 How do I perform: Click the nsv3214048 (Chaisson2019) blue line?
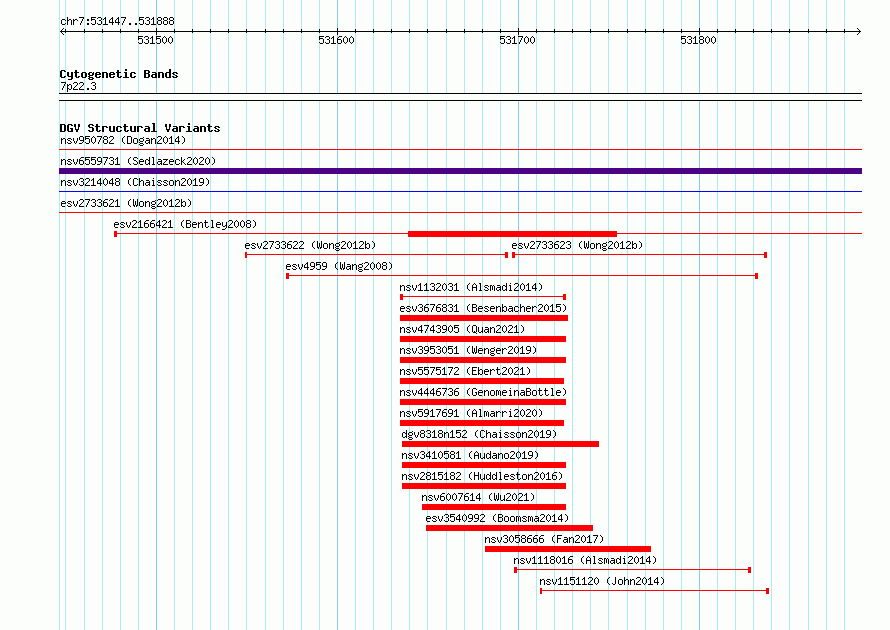click(460, 192)
